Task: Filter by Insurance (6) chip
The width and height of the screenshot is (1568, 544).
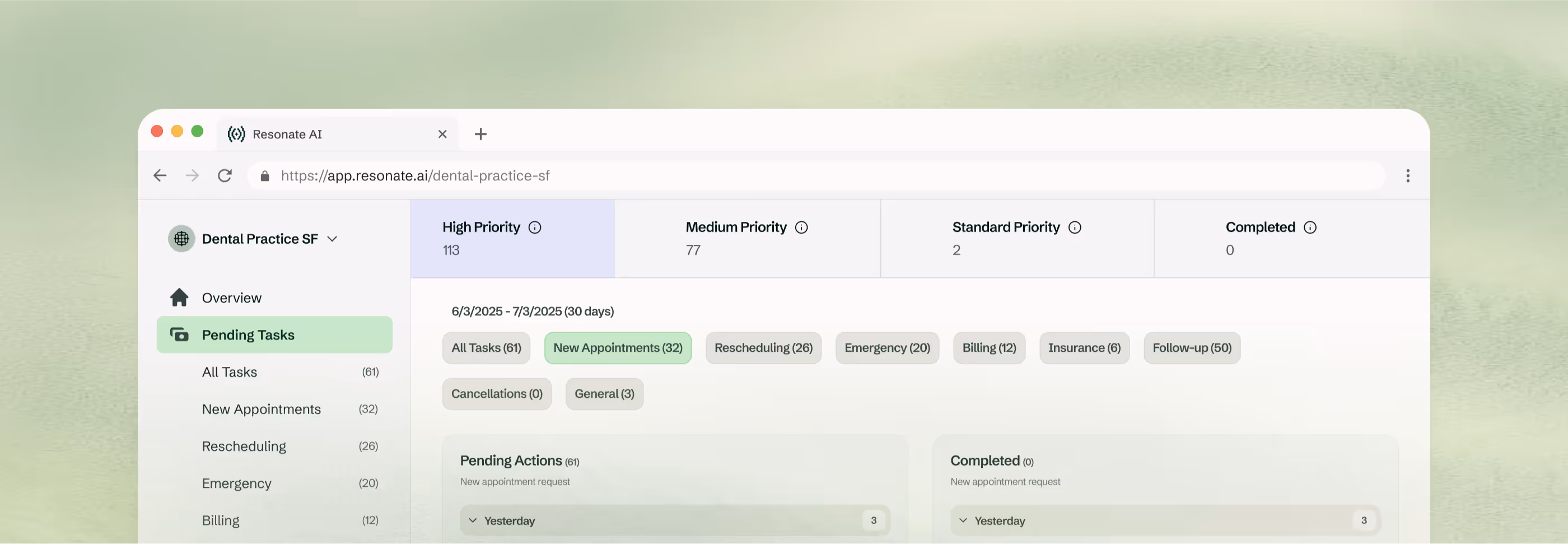Action: (1084, 348)
